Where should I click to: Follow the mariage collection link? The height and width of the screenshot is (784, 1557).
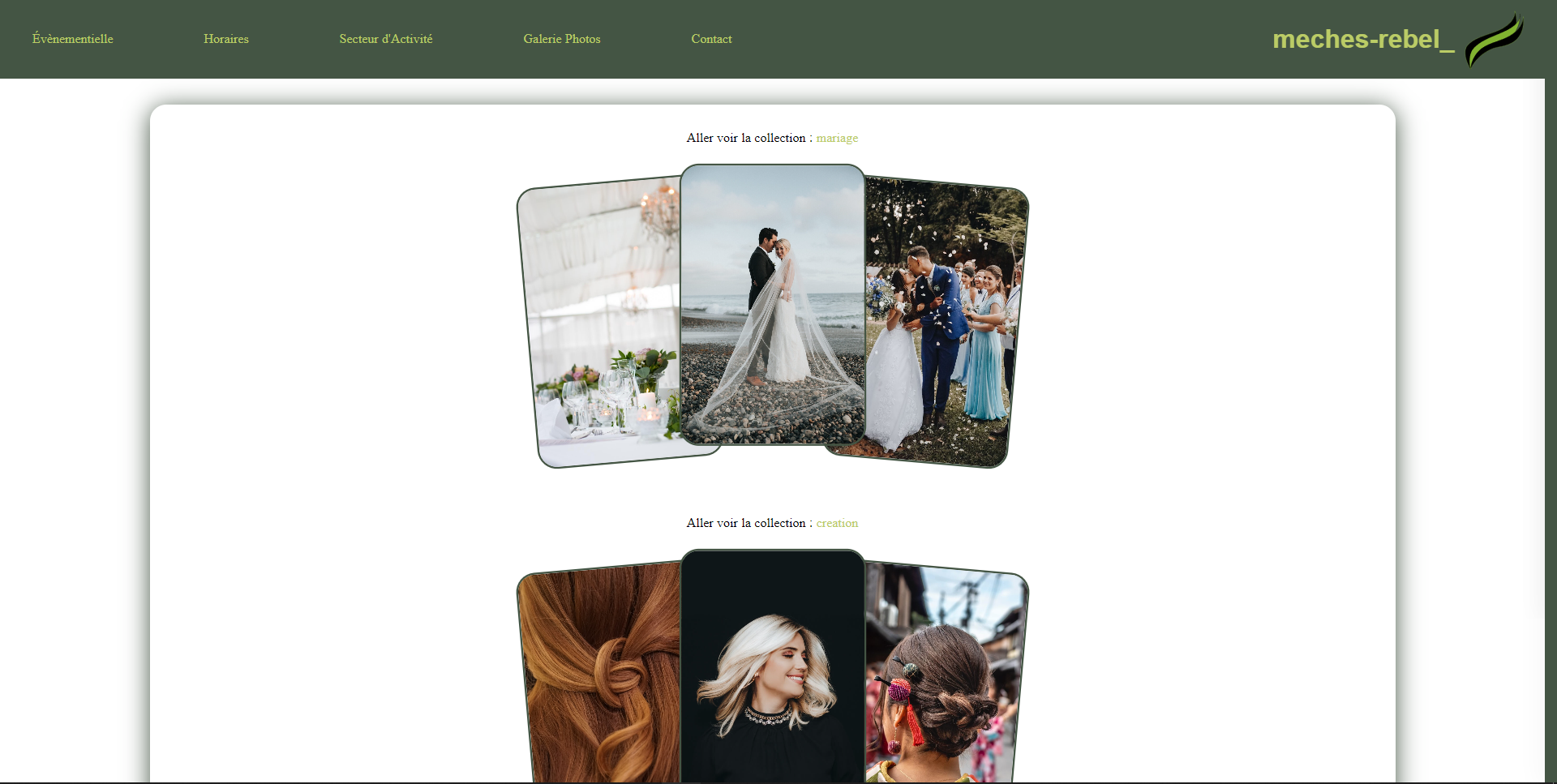click(x=836, y=138)
